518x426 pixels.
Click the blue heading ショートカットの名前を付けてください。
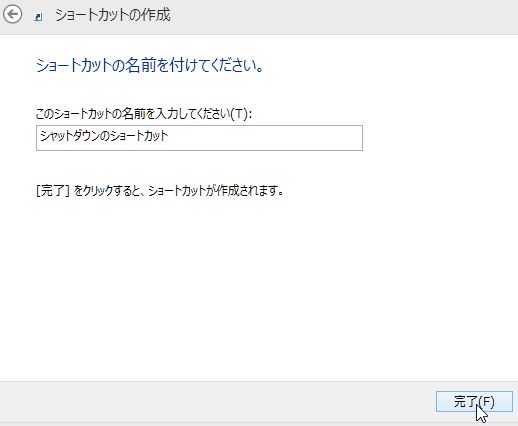click(x=150, y=65)
